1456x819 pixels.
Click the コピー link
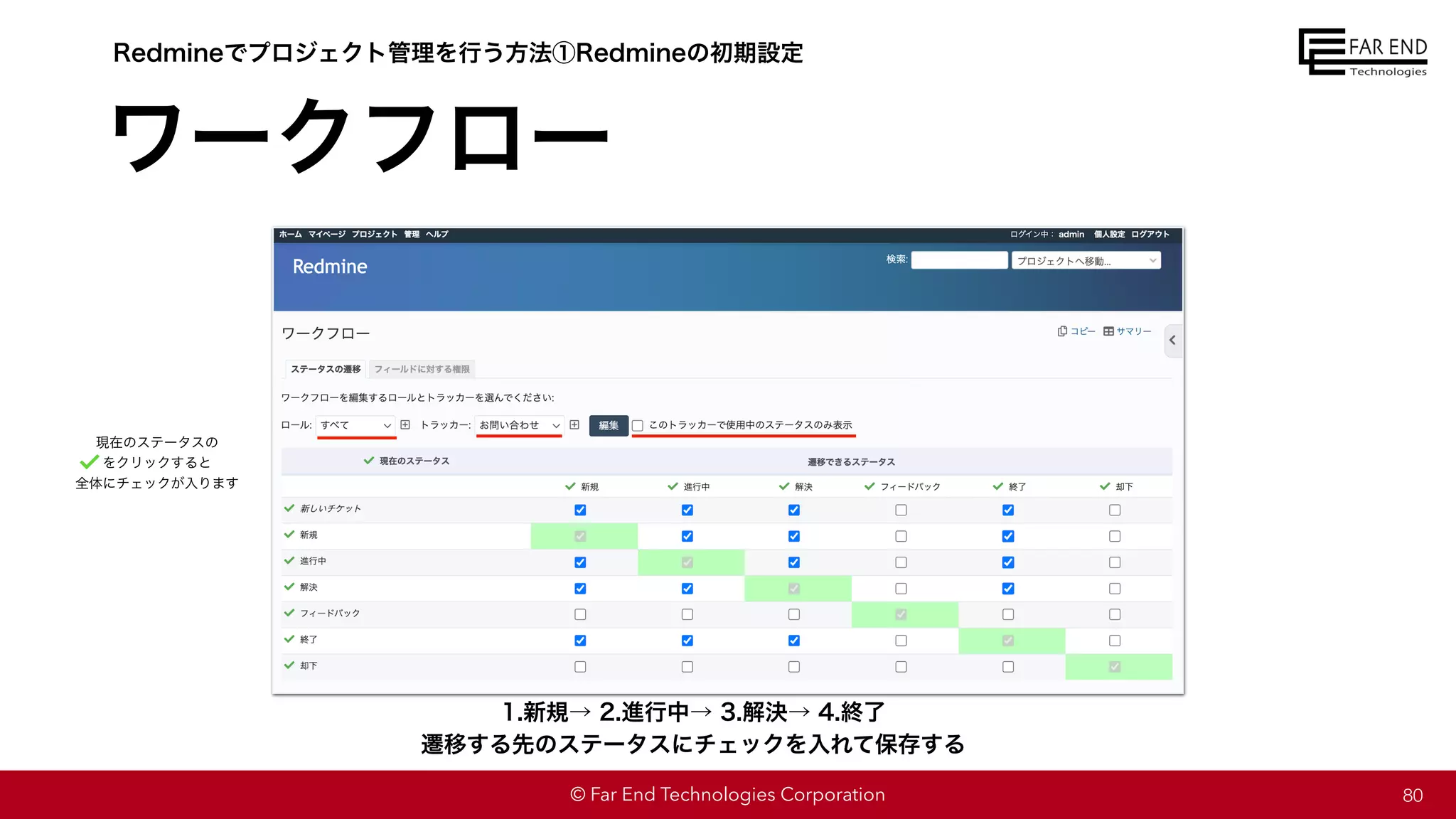(1083, 331)
